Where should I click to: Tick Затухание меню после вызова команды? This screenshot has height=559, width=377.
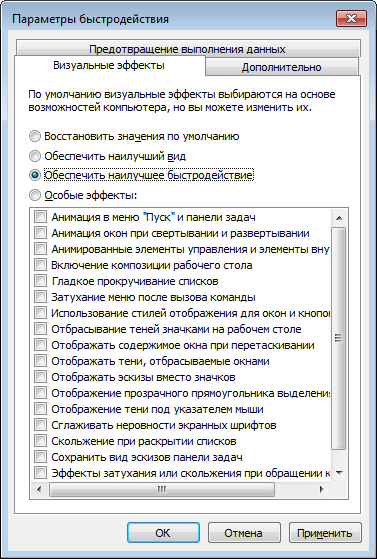40,297
